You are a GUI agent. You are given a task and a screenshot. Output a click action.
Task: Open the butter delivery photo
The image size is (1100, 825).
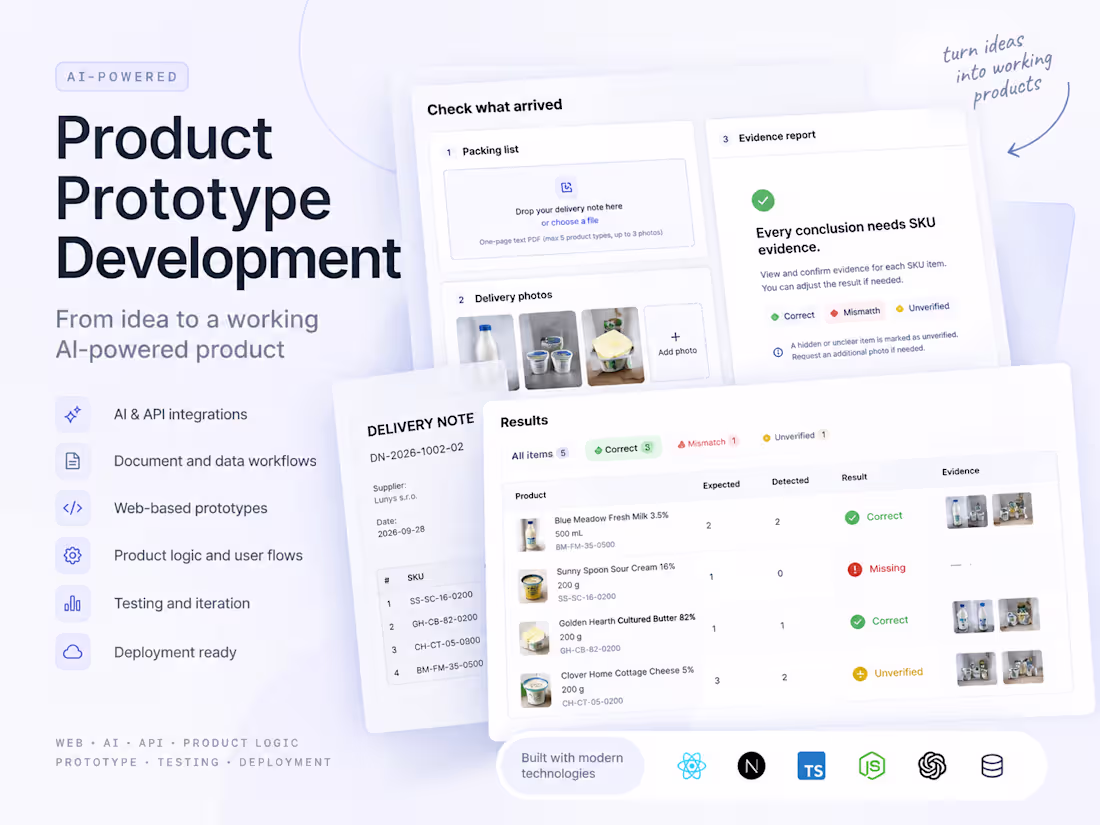tap(612, 346)
